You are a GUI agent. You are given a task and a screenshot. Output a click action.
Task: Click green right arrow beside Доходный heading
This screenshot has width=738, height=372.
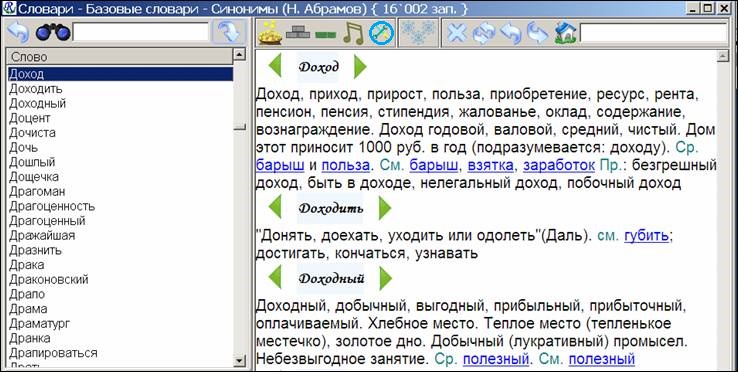click(385, 278)
